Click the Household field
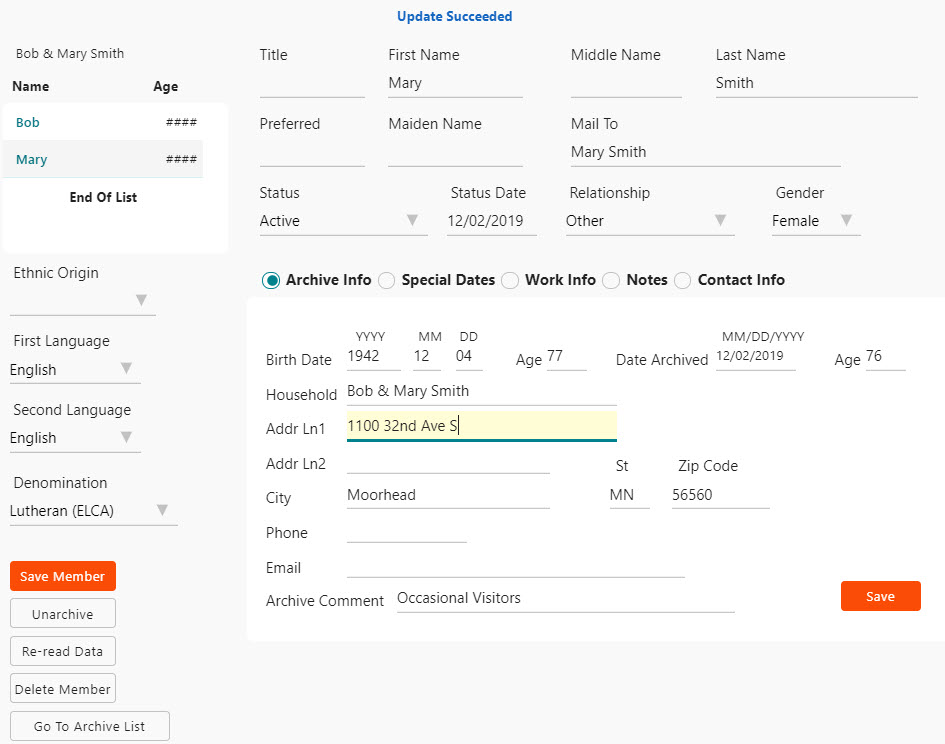This screenshot has width=945, height=744. tap(482, 392)
